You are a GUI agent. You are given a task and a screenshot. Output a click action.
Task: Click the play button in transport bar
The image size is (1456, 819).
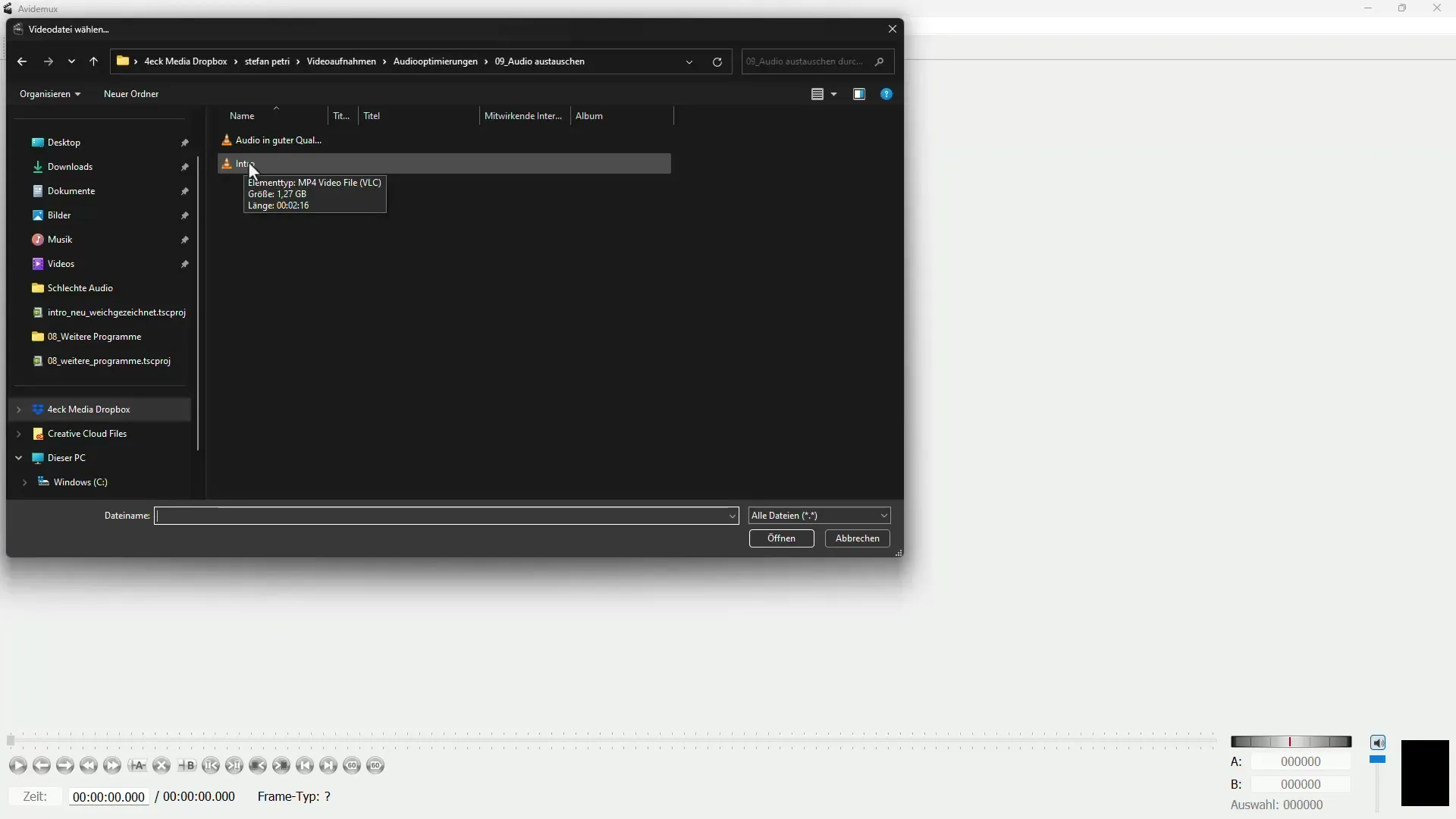pos(18,765)
